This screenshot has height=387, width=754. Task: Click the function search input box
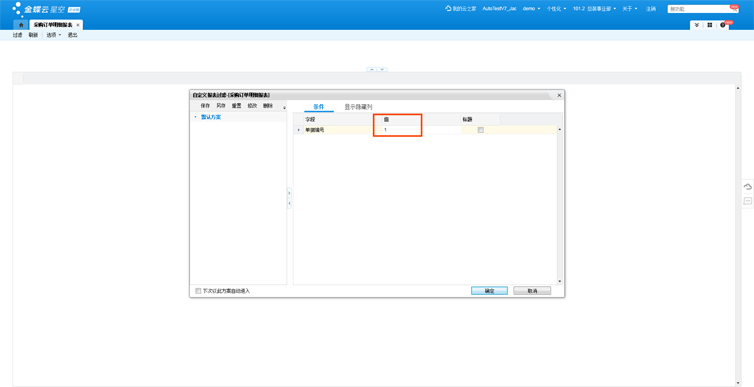pyautogui.click(x=699, y=9)
